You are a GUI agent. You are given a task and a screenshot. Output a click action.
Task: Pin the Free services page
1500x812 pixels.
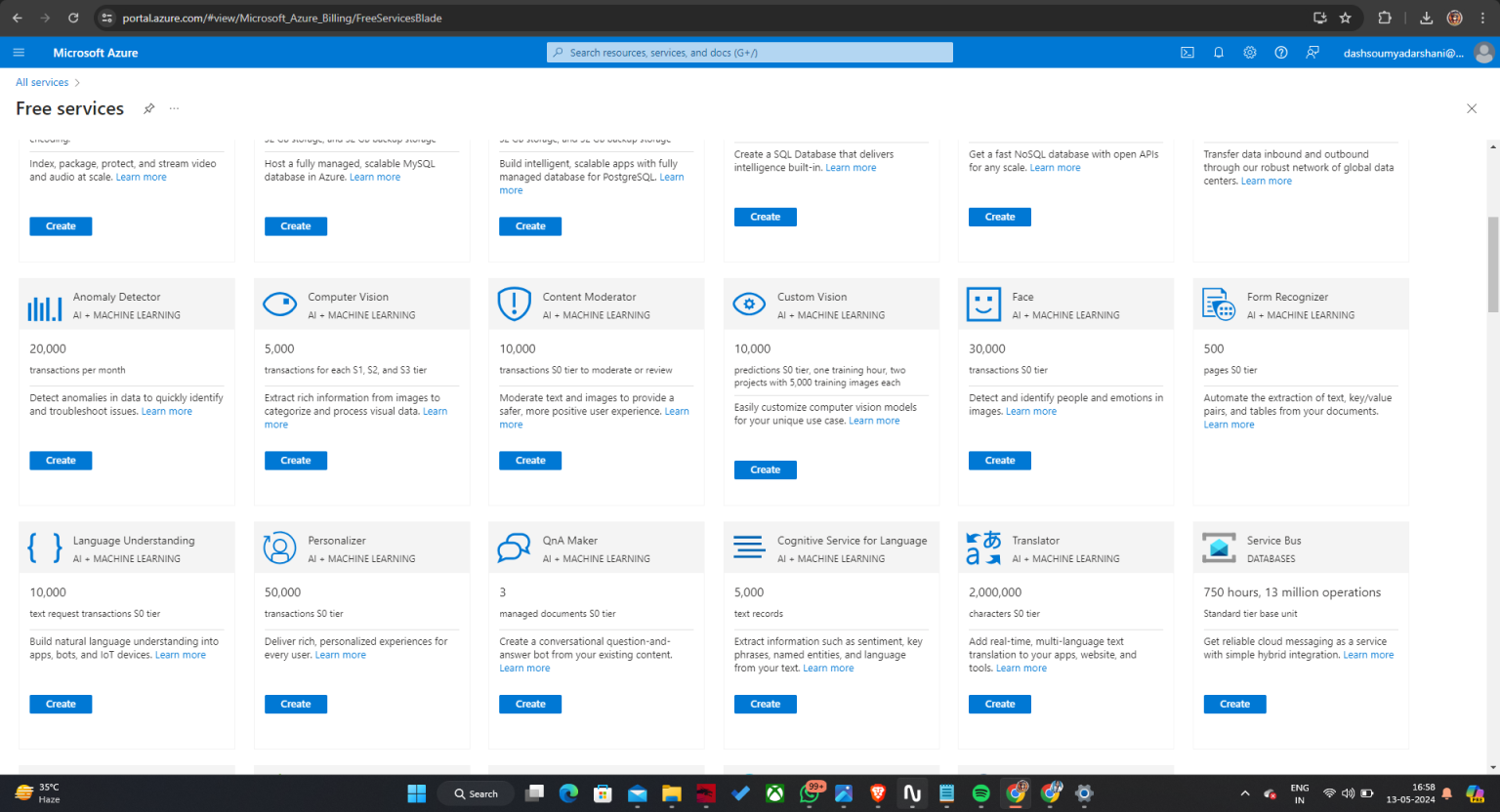point(148,108)
